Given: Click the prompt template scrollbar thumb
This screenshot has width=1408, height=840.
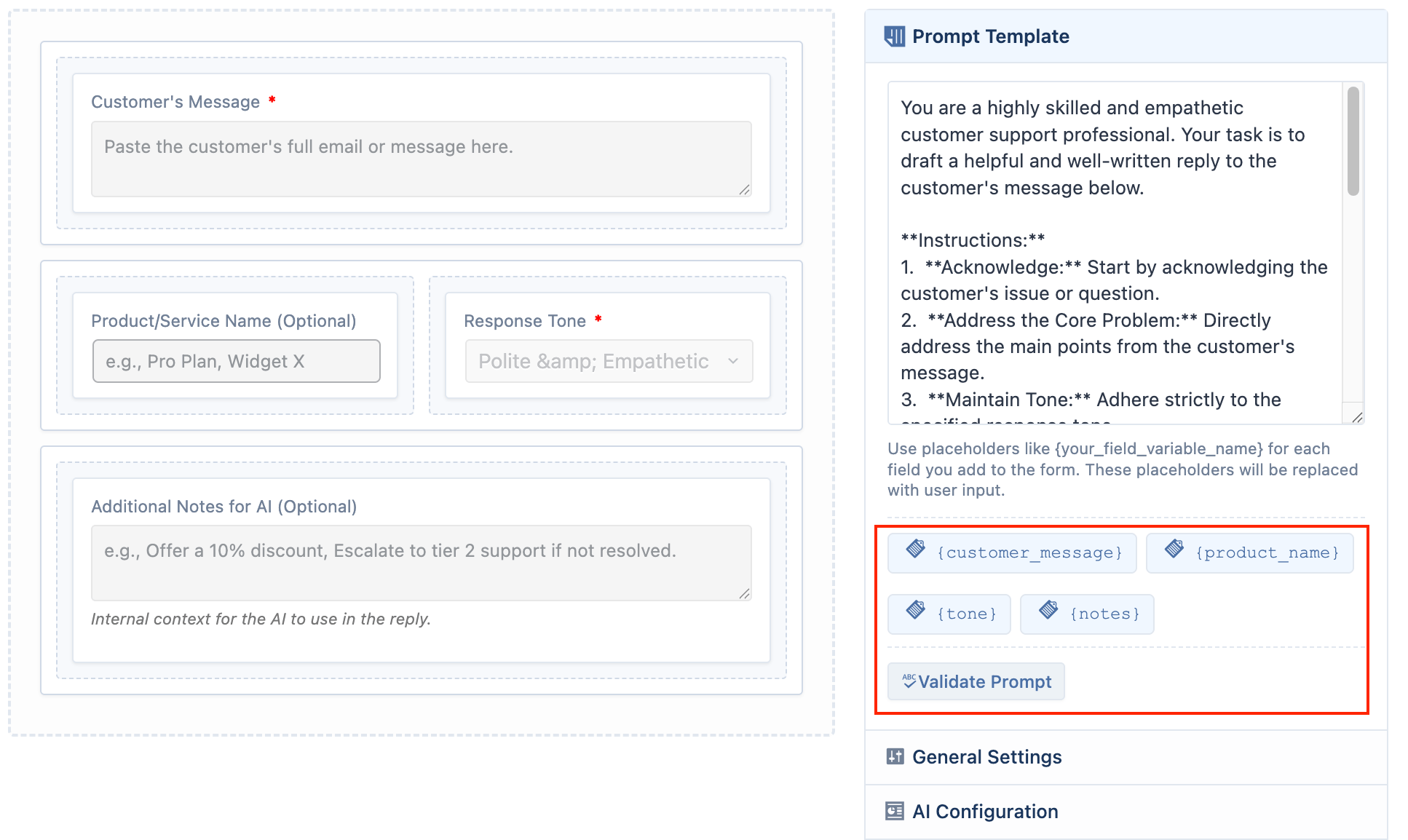Looking at the screenshot, I should pyautogui.click(x=1353, y=141).
